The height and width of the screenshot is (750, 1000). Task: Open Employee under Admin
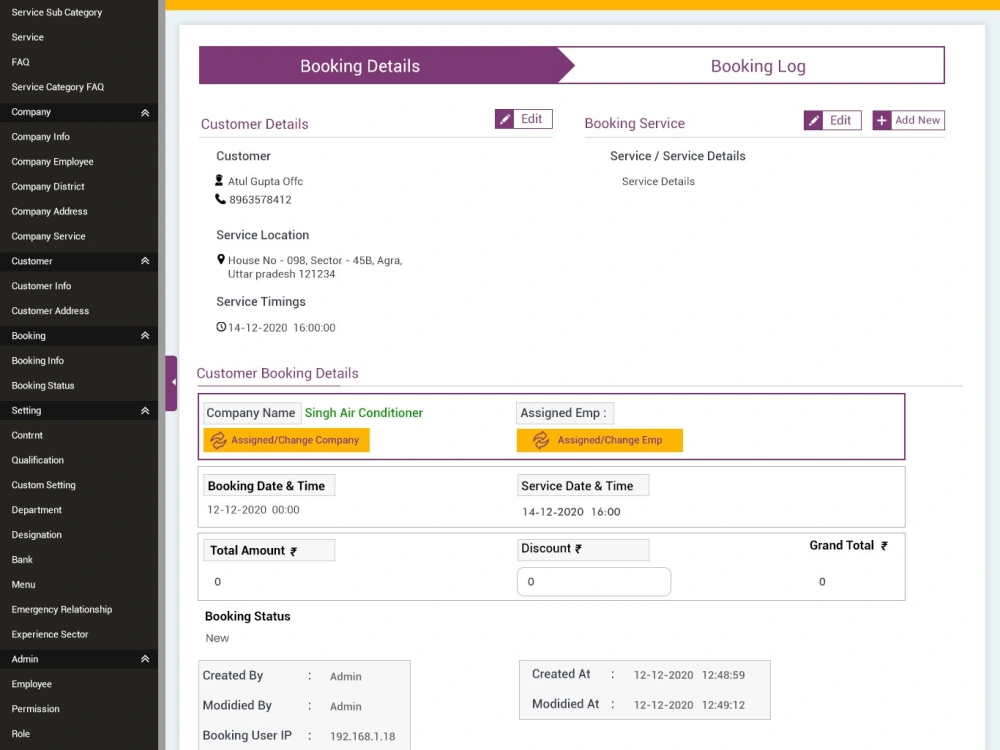pyautogui.click(x=31, y=684)
